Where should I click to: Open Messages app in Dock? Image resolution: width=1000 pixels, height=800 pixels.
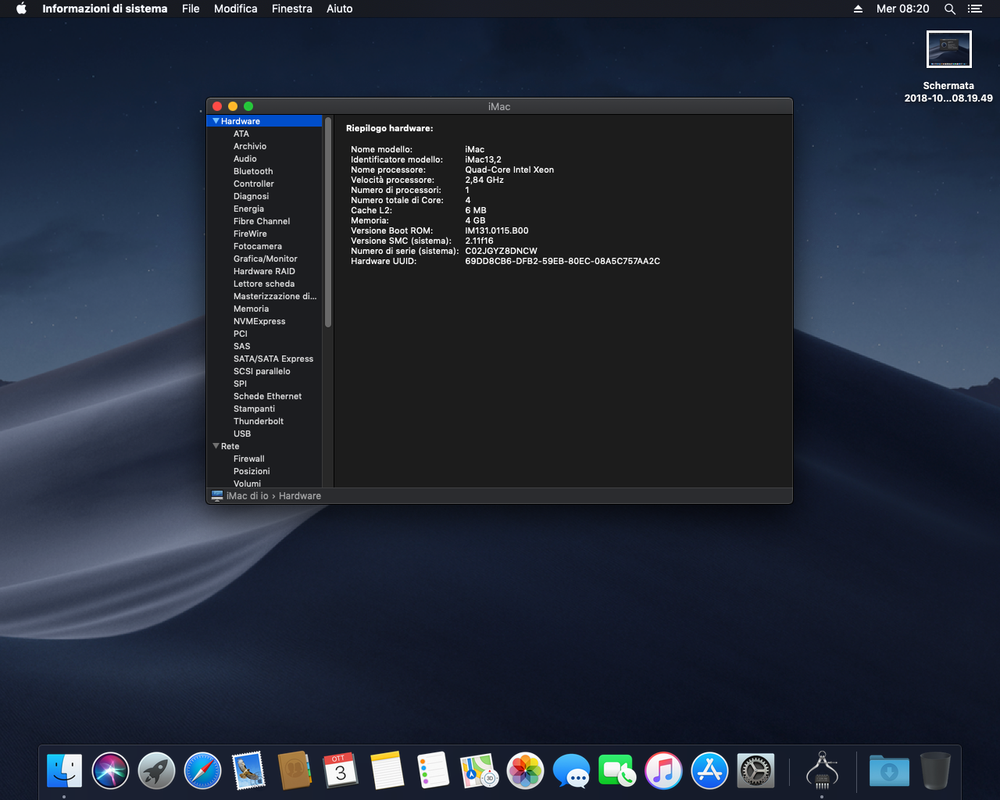[571, 771]
